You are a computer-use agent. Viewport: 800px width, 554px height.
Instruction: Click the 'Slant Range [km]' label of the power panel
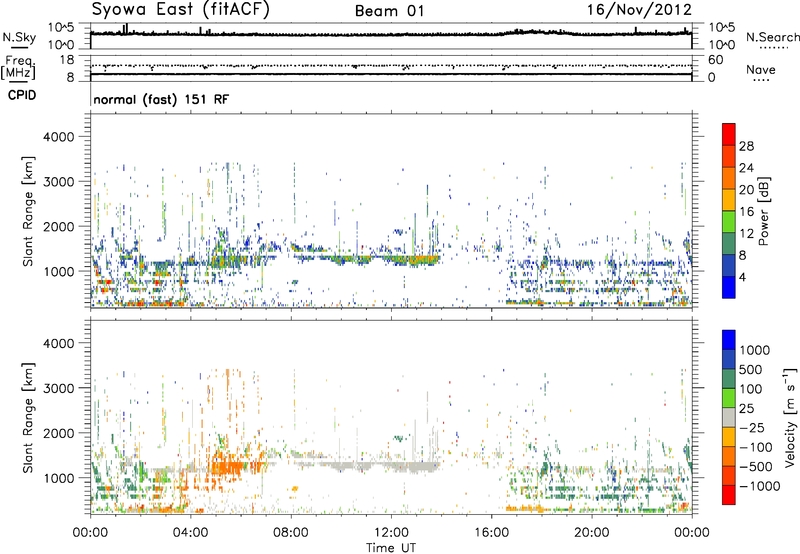pyautogui.click(x=28, y=211)
